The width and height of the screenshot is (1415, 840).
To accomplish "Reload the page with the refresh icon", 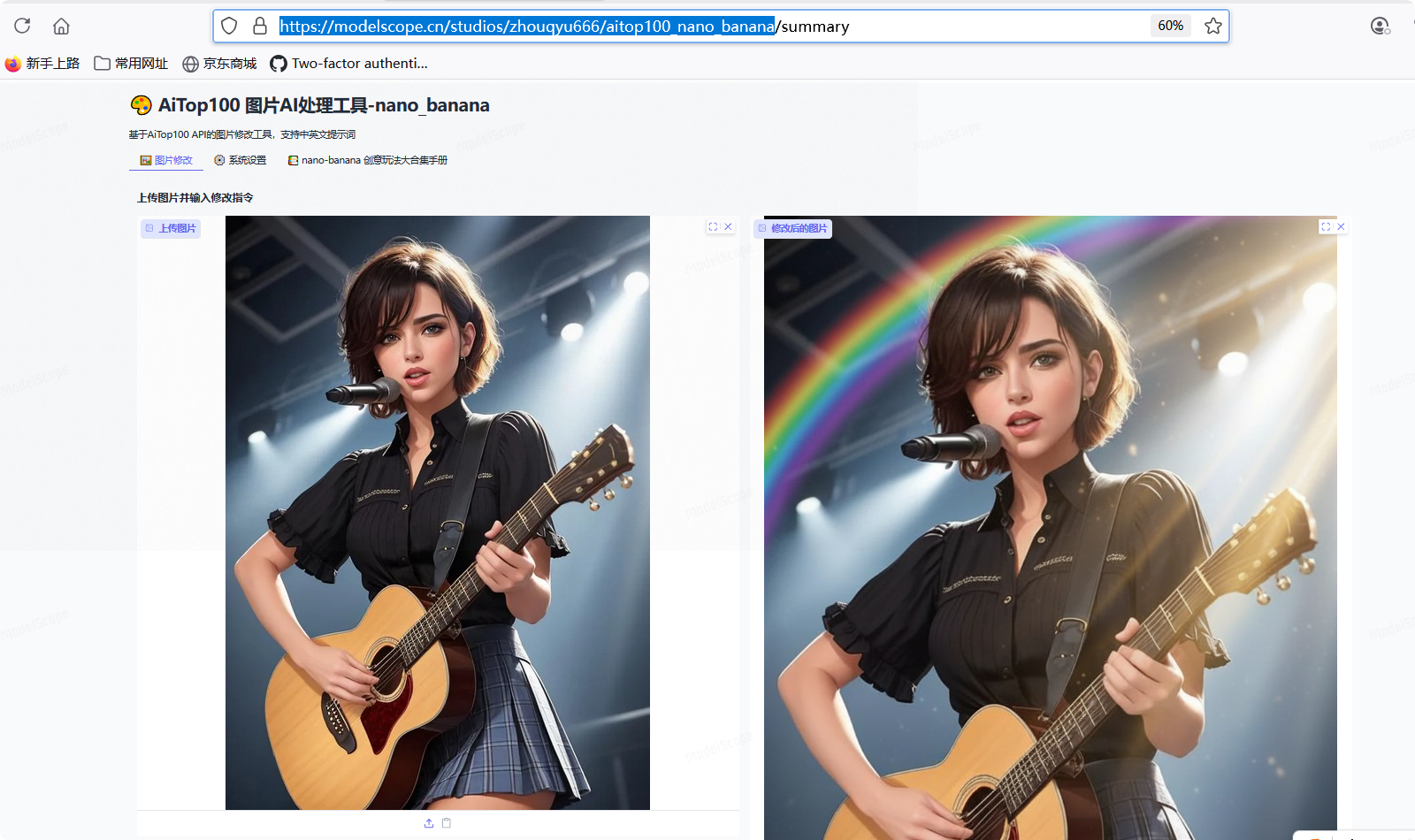I will click(22, 26).
